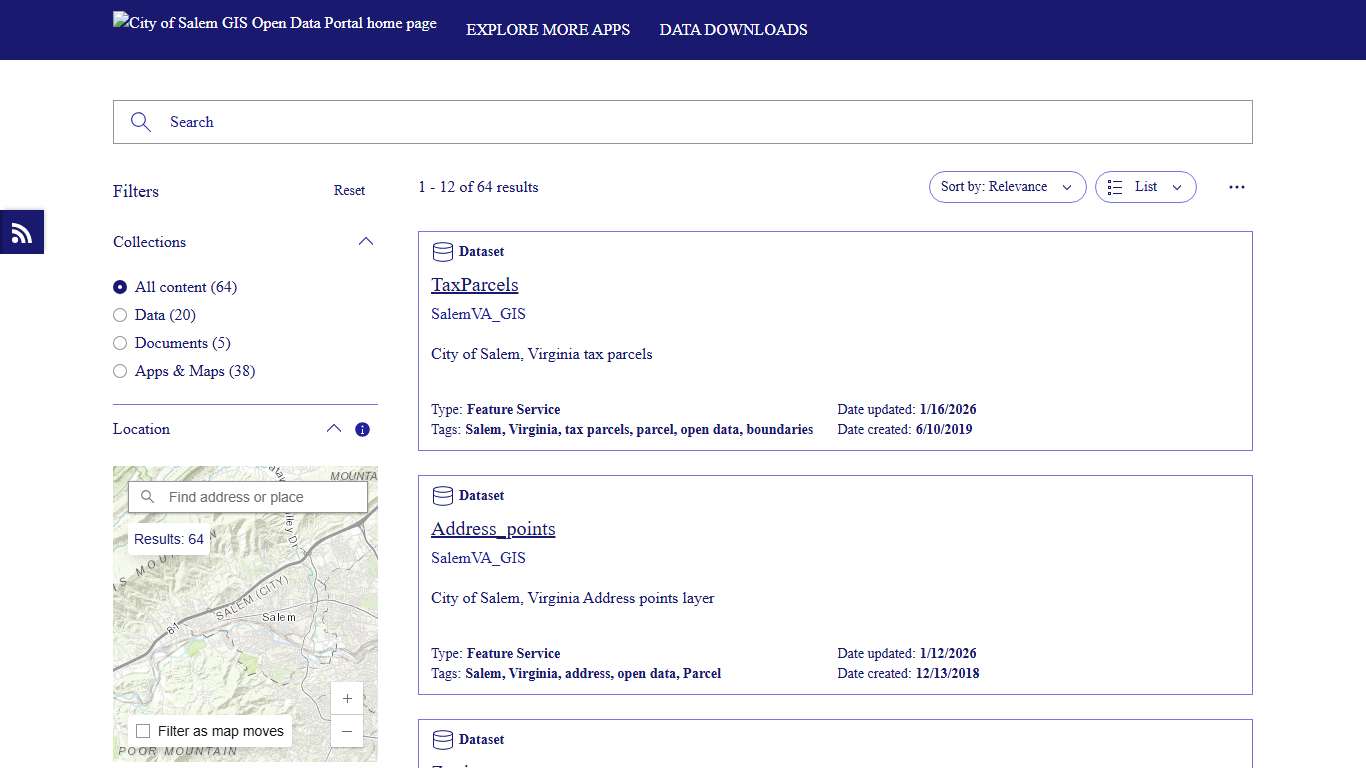Collapse the Collections filter section

coord(366,241)
